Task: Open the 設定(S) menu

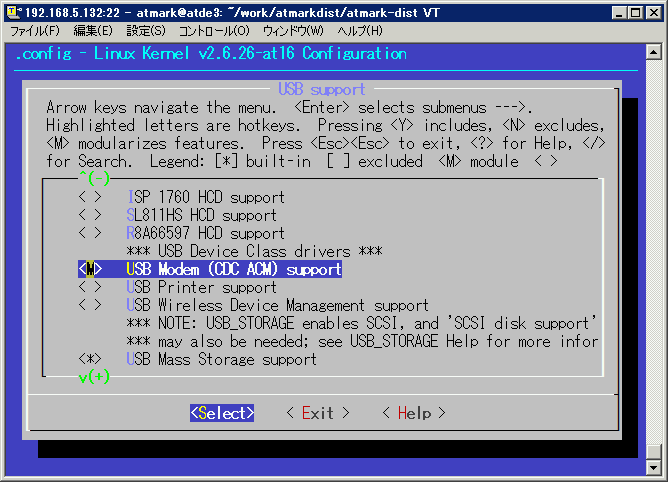Action: 146,31
